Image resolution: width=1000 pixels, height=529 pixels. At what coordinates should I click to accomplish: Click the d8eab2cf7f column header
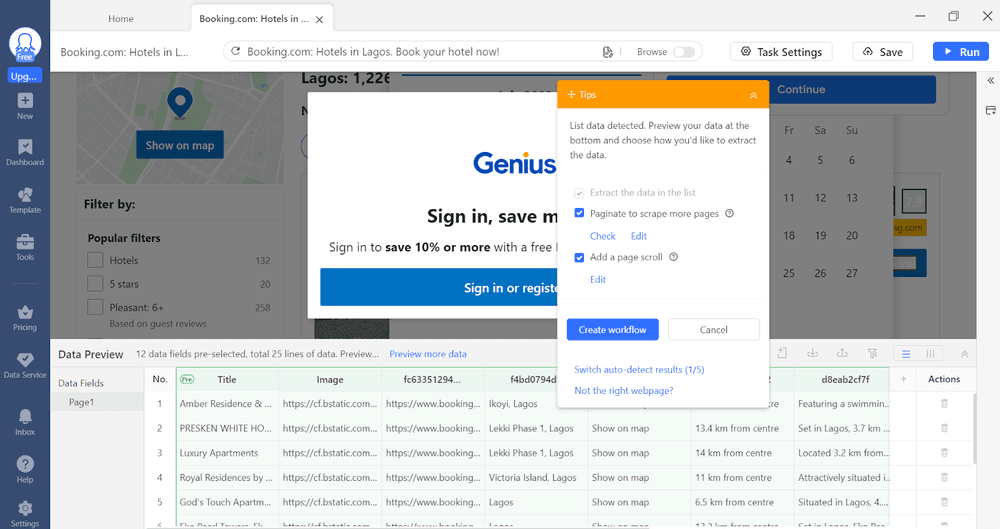pyautogui.click(x=845, y=379)
